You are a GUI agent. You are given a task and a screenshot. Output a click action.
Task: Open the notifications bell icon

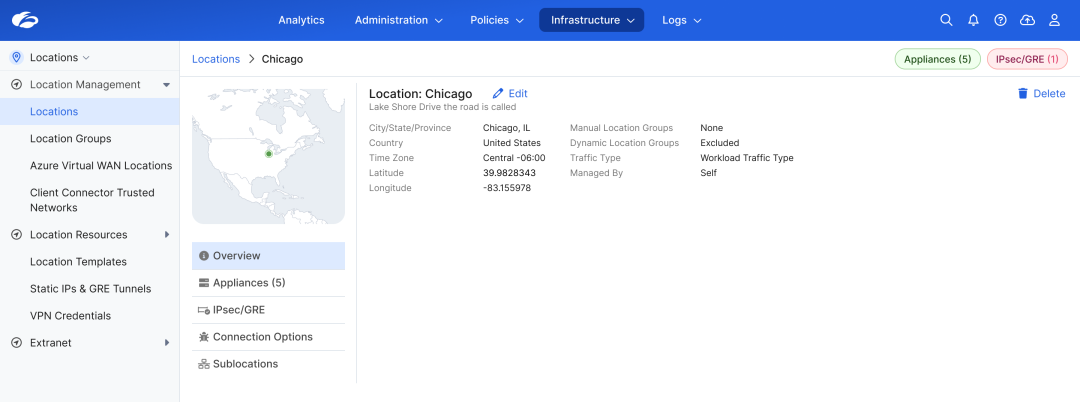[973, 20]
